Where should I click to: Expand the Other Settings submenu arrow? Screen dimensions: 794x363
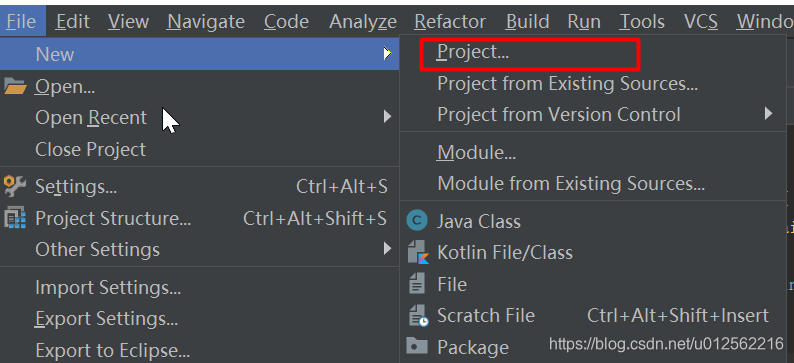(387, 249)
